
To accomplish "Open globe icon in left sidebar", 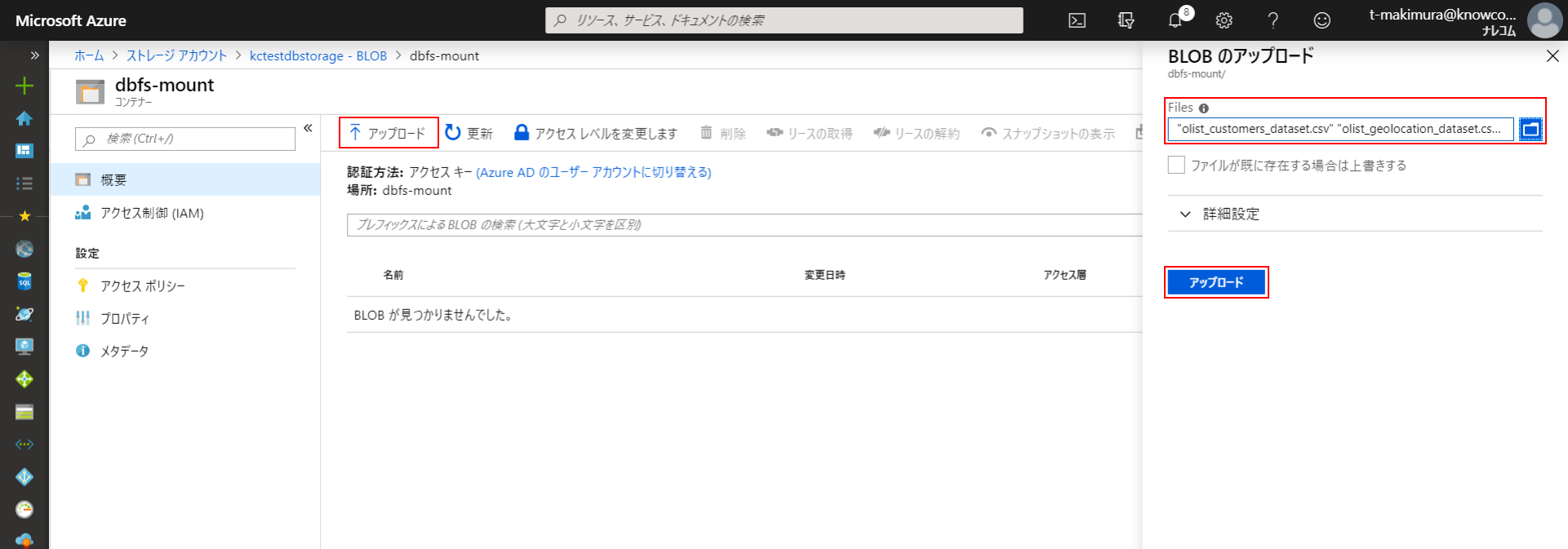I will pos(24,249).
